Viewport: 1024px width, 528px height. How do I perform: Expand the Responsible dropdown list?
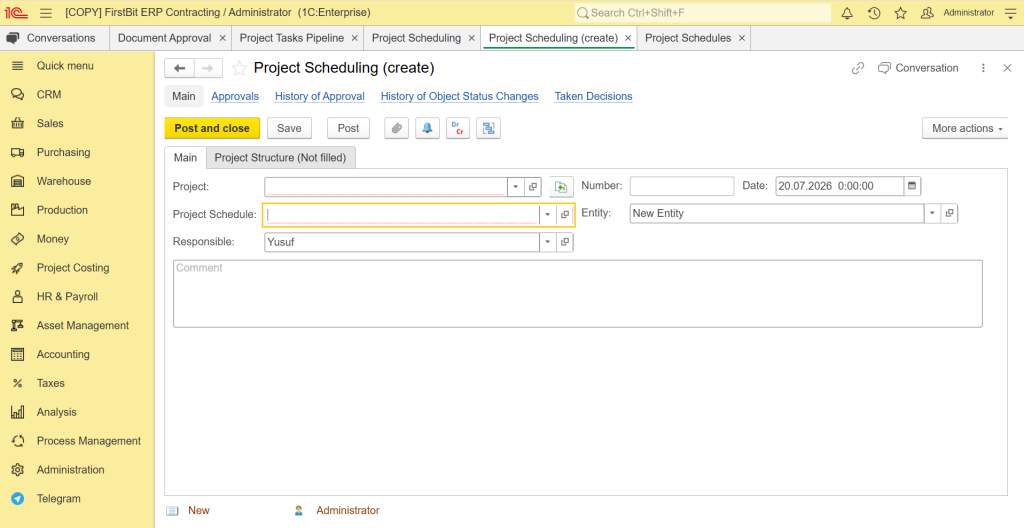[x=548, y=242]
